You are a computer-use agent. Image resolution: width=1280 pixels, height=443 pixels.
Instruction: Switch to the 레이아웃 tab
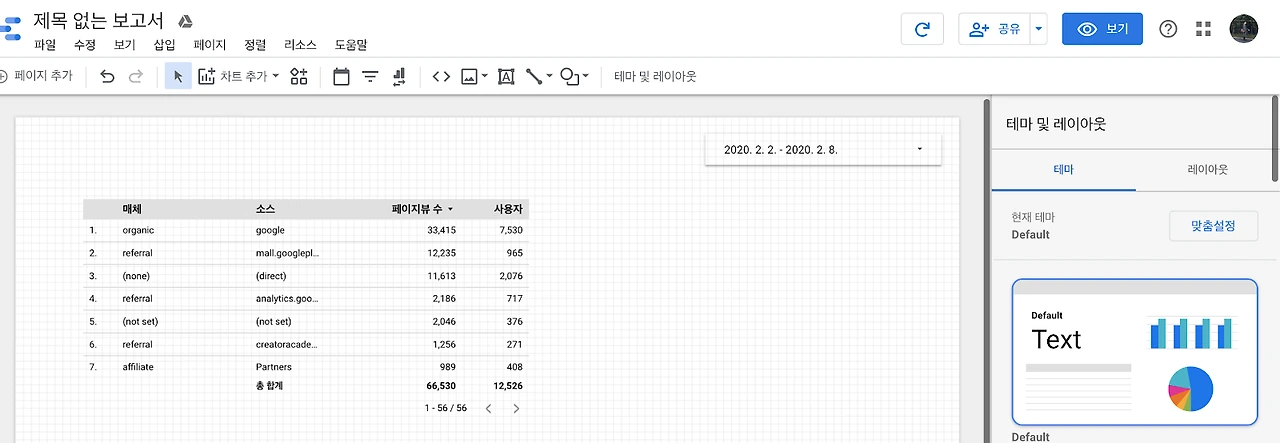1207,170
